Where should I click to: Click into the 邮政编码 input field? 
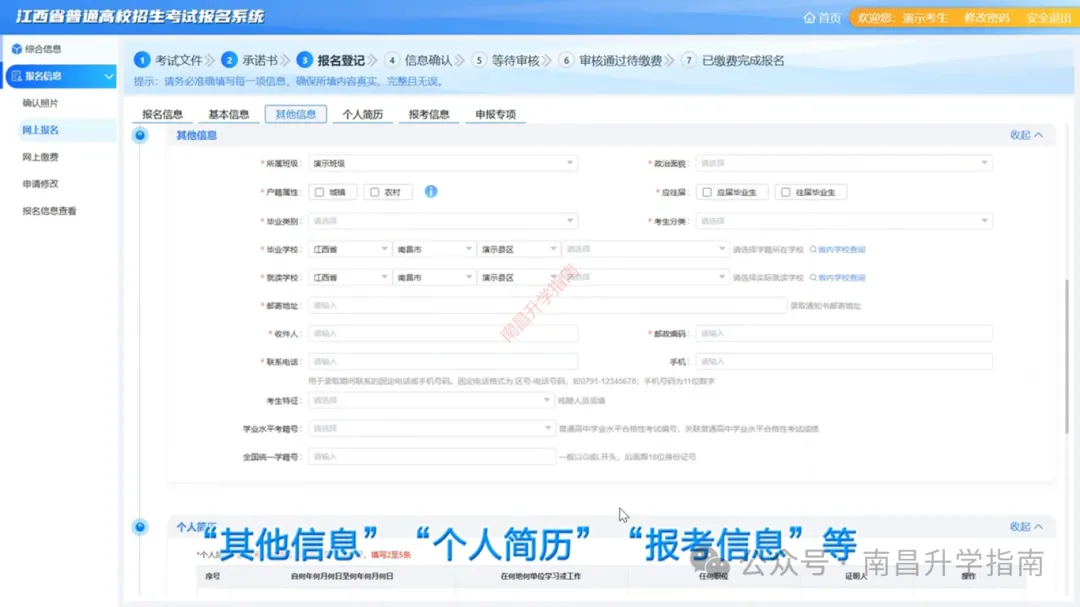pos(844,333)
